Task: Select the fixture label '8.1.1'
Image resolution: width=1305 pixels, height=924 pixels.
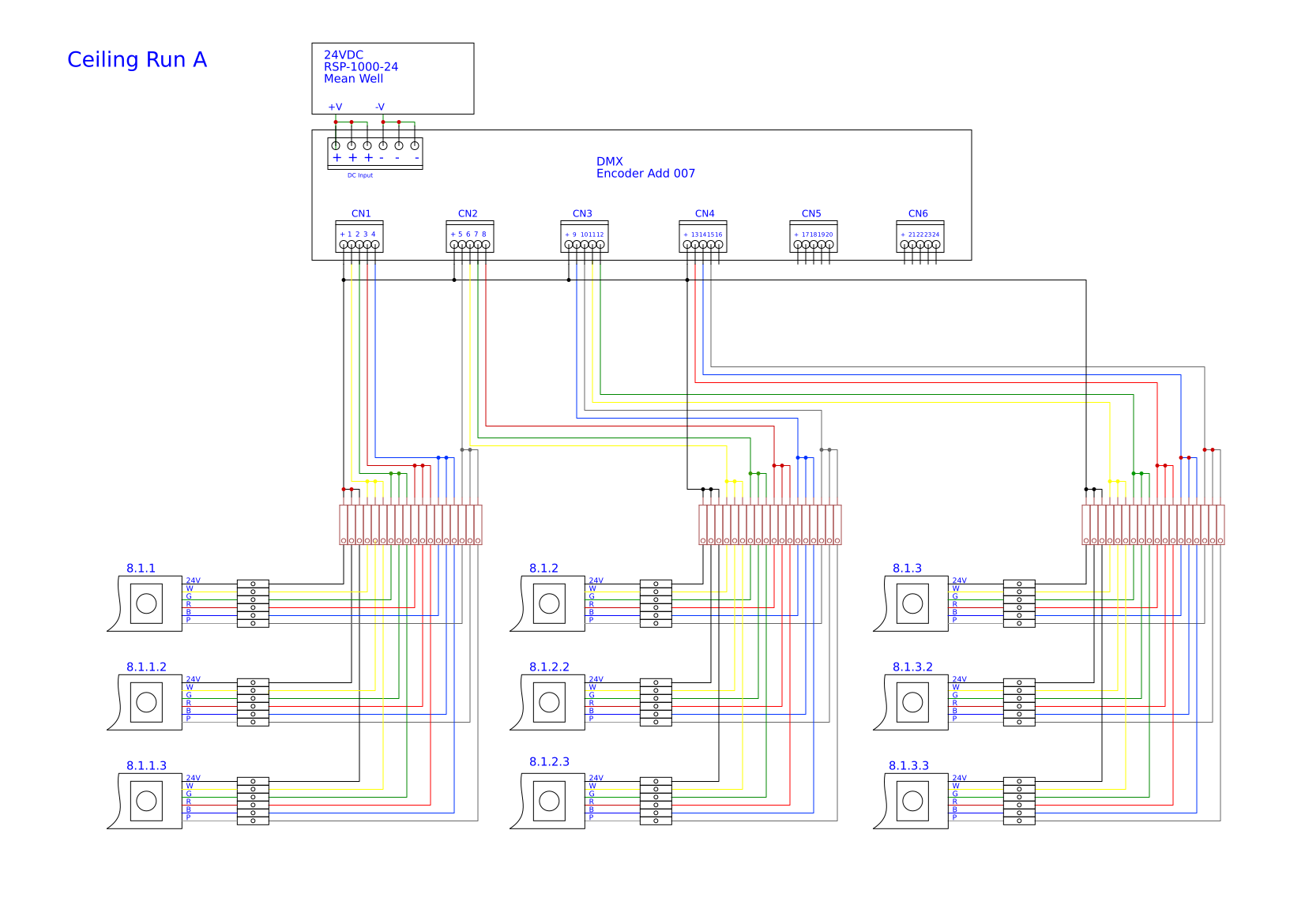Action: click(x=141, y=569)
